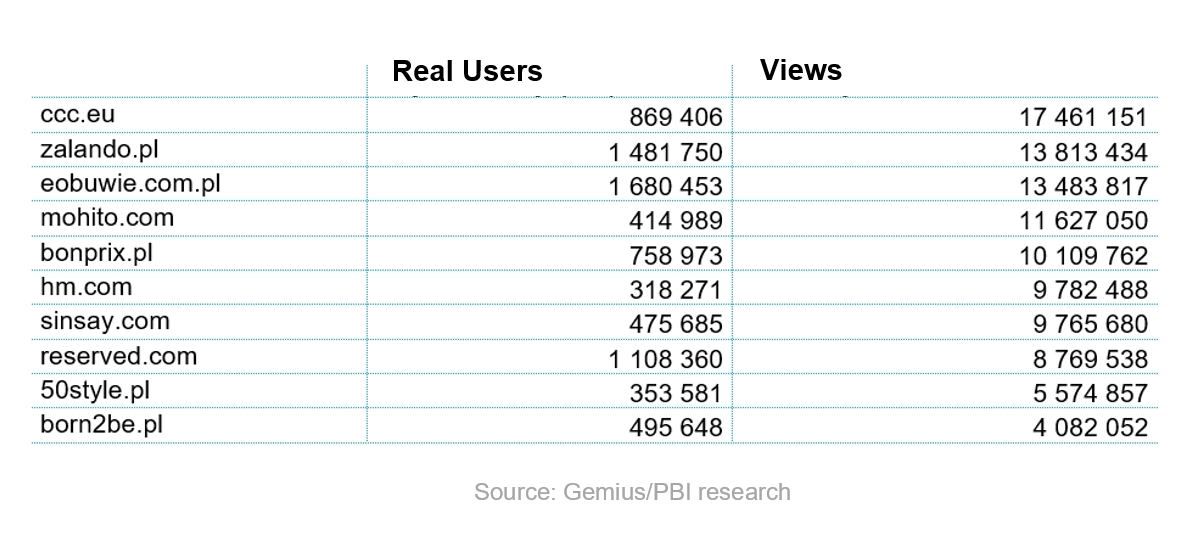Select the born2be.pl row label
Viewport: 1204px width, 543px height.
point(102,426)
